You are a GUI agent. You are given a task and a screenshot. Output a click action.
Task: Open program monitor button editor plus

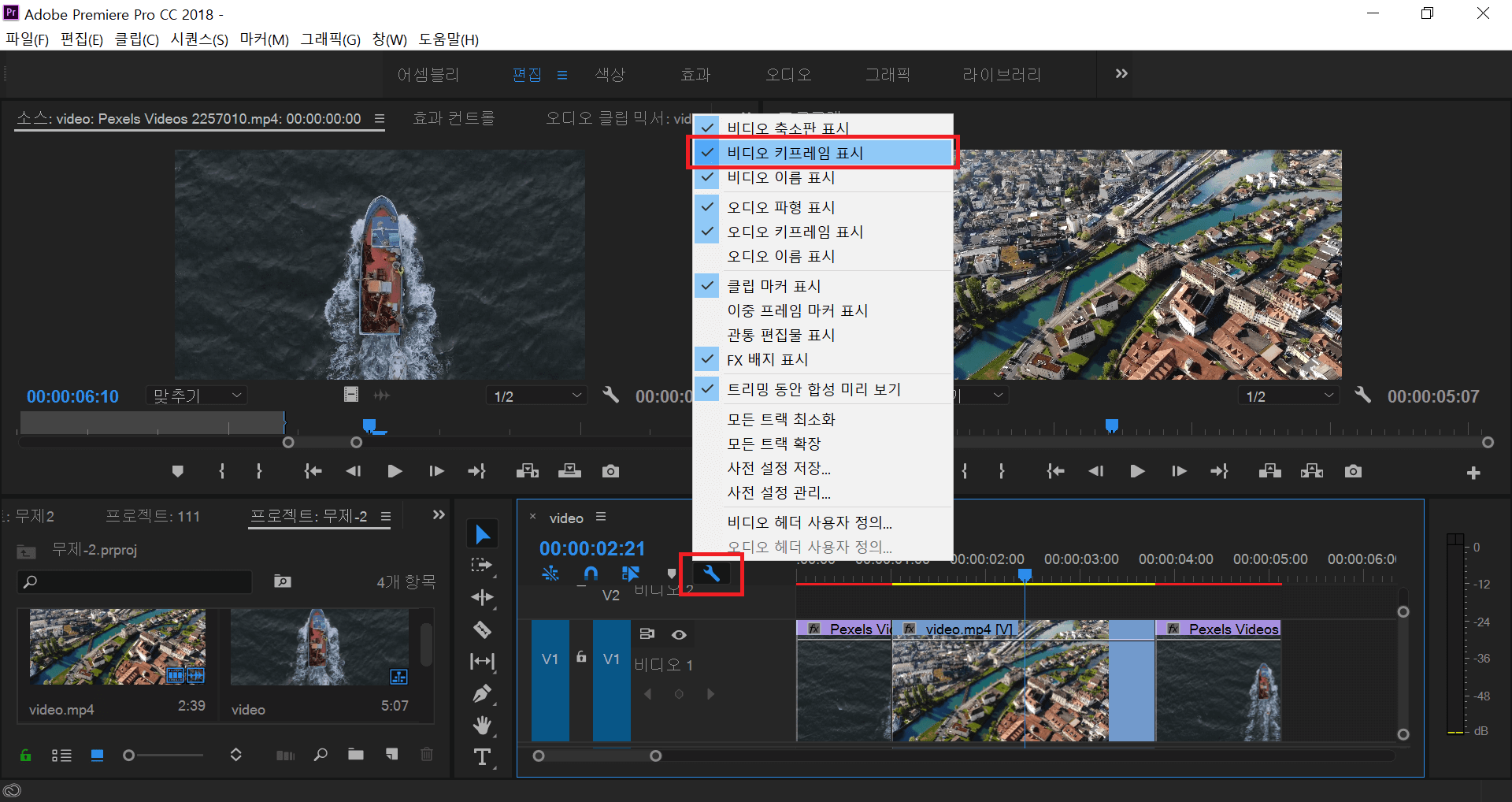(x=1473, y=473)
